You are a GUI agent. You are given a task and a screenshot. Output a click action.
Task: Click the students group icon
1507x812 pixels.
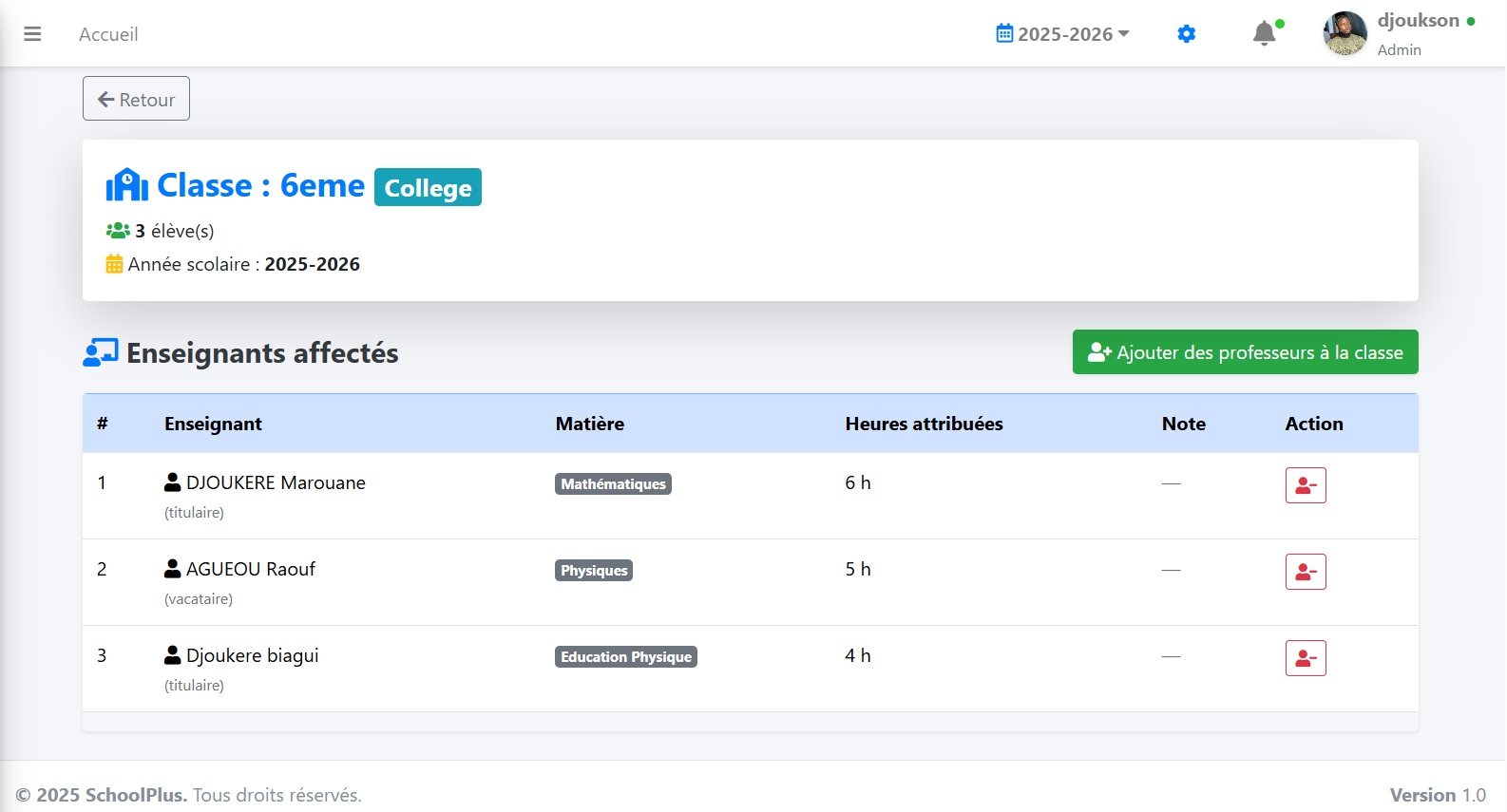(x=118, y=231)
